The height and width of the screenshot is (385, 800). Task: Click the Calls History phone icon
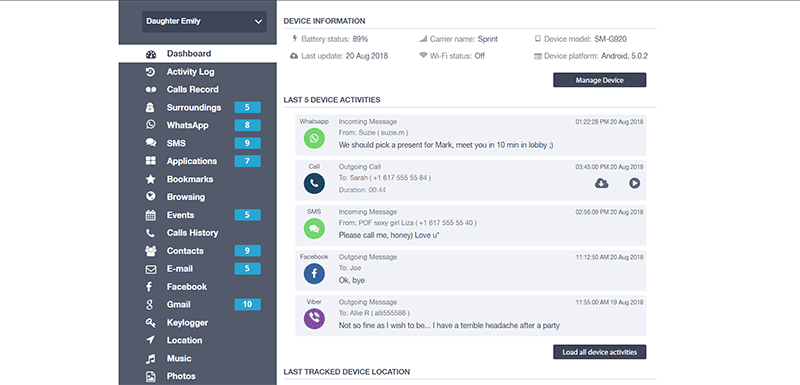(x=151, y=233)
